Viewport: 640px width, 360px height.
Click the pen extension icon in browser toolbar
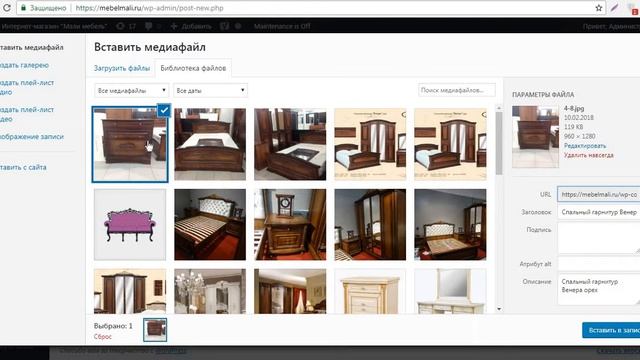[x=614, y=8]
